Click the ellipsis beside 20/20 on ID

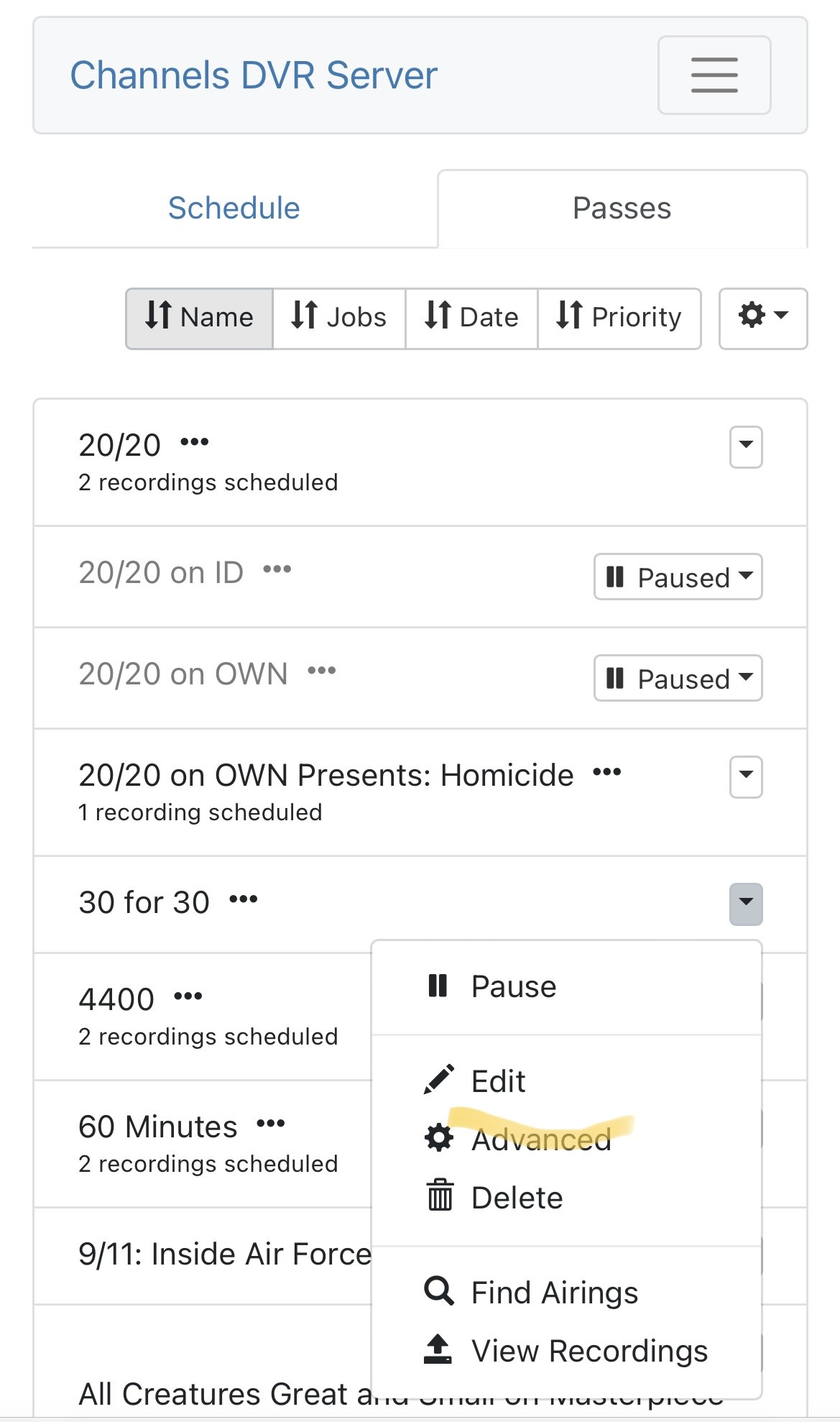277,569
